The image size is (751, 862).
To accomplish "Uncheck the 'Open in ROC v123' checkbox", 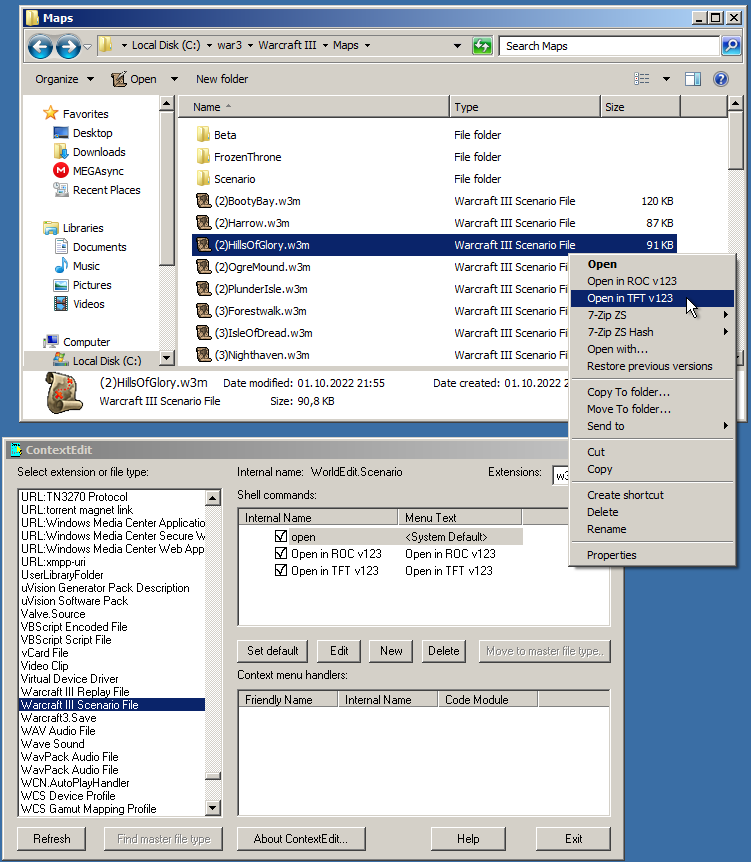I will [x=281, y=553].
